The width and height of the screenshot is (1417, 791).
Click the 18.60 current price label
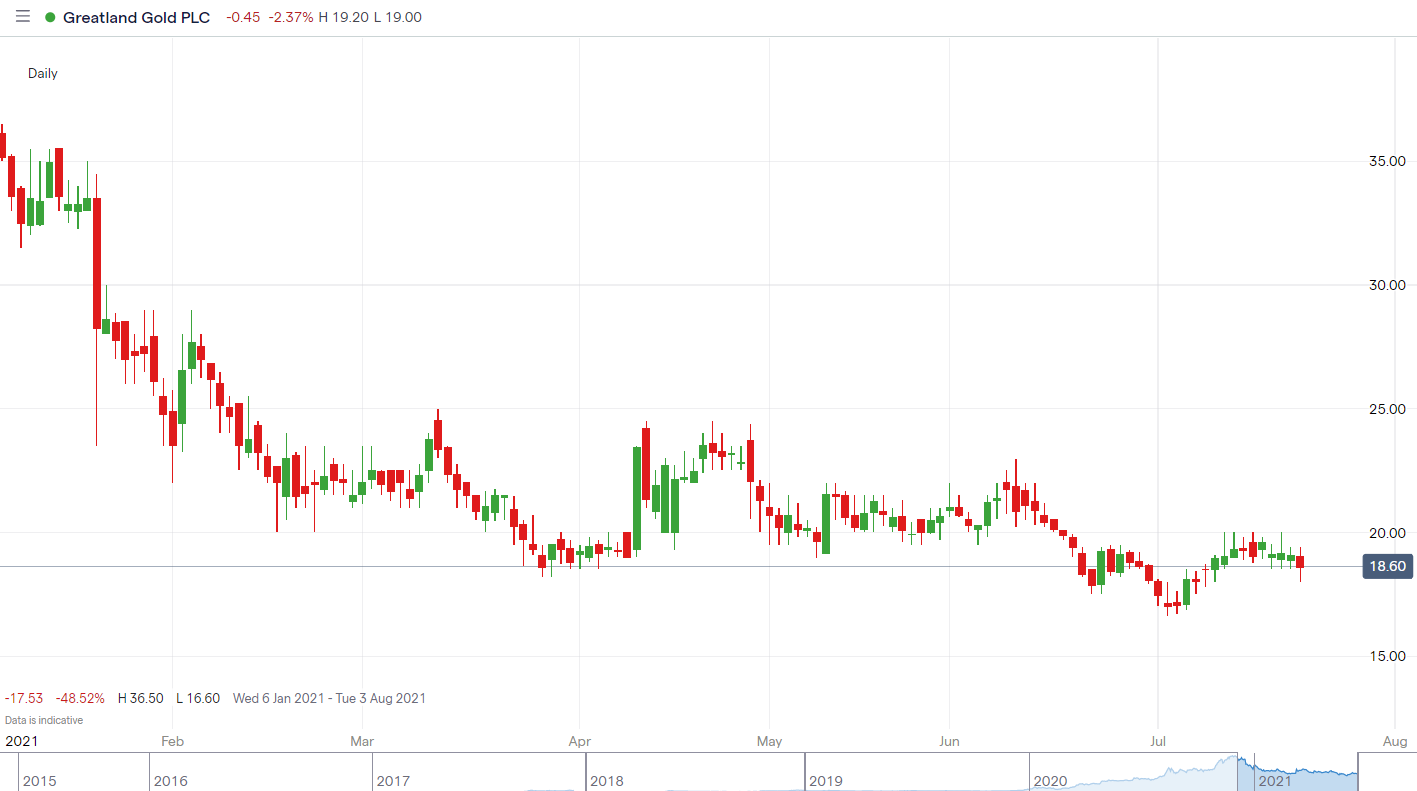tap(1387, 567)
